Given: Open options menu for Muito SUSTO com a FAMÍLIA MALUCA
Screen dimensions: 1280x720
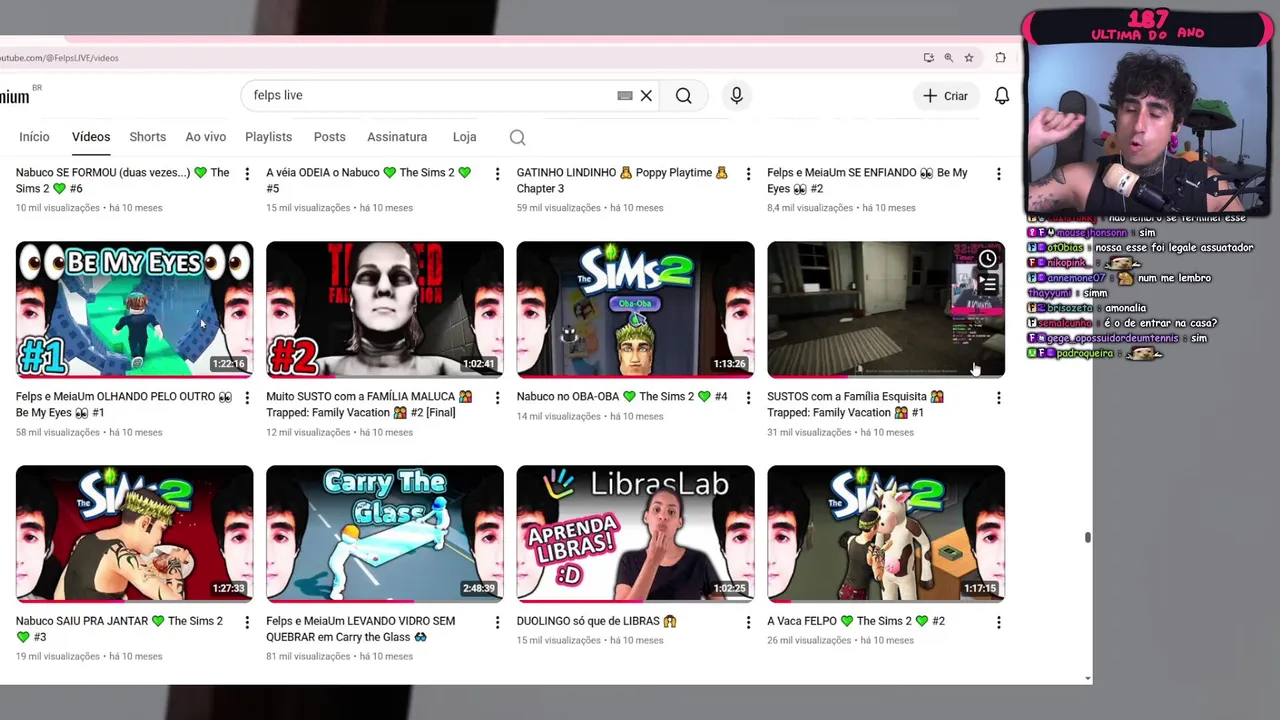Looking at the screenshot, I should click(497, 398).
